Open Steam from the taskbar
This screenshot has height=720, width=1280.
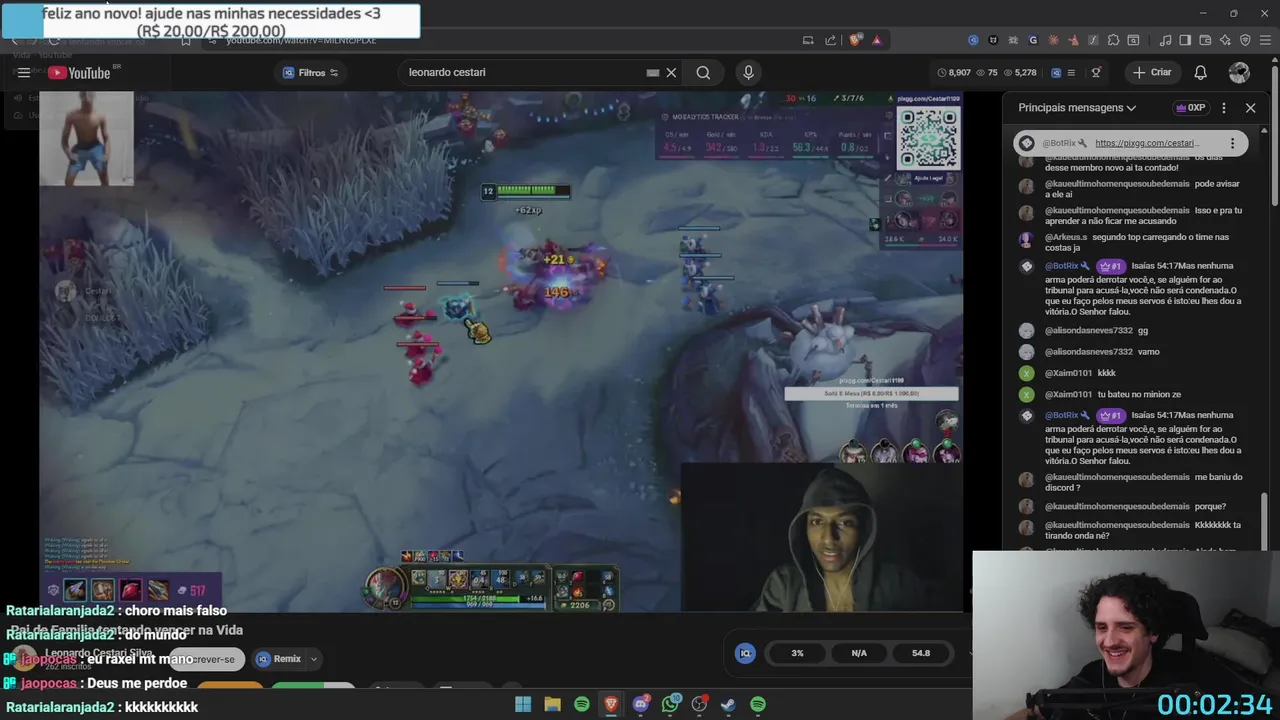(728, 704)
